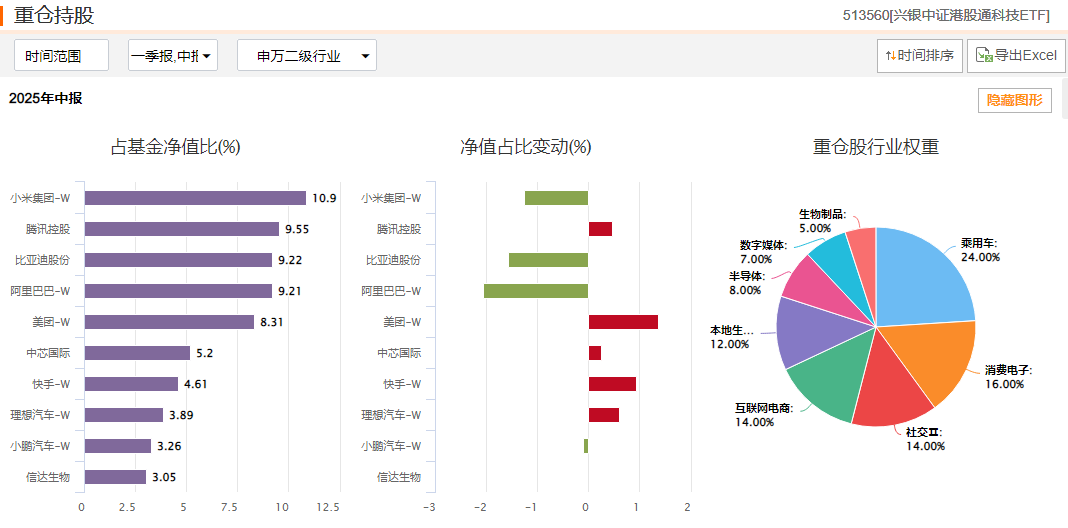Screen dimensions: 1068x528
Task: Click the 社交II: 14.00% pie label
Action: tap(925, 439)
